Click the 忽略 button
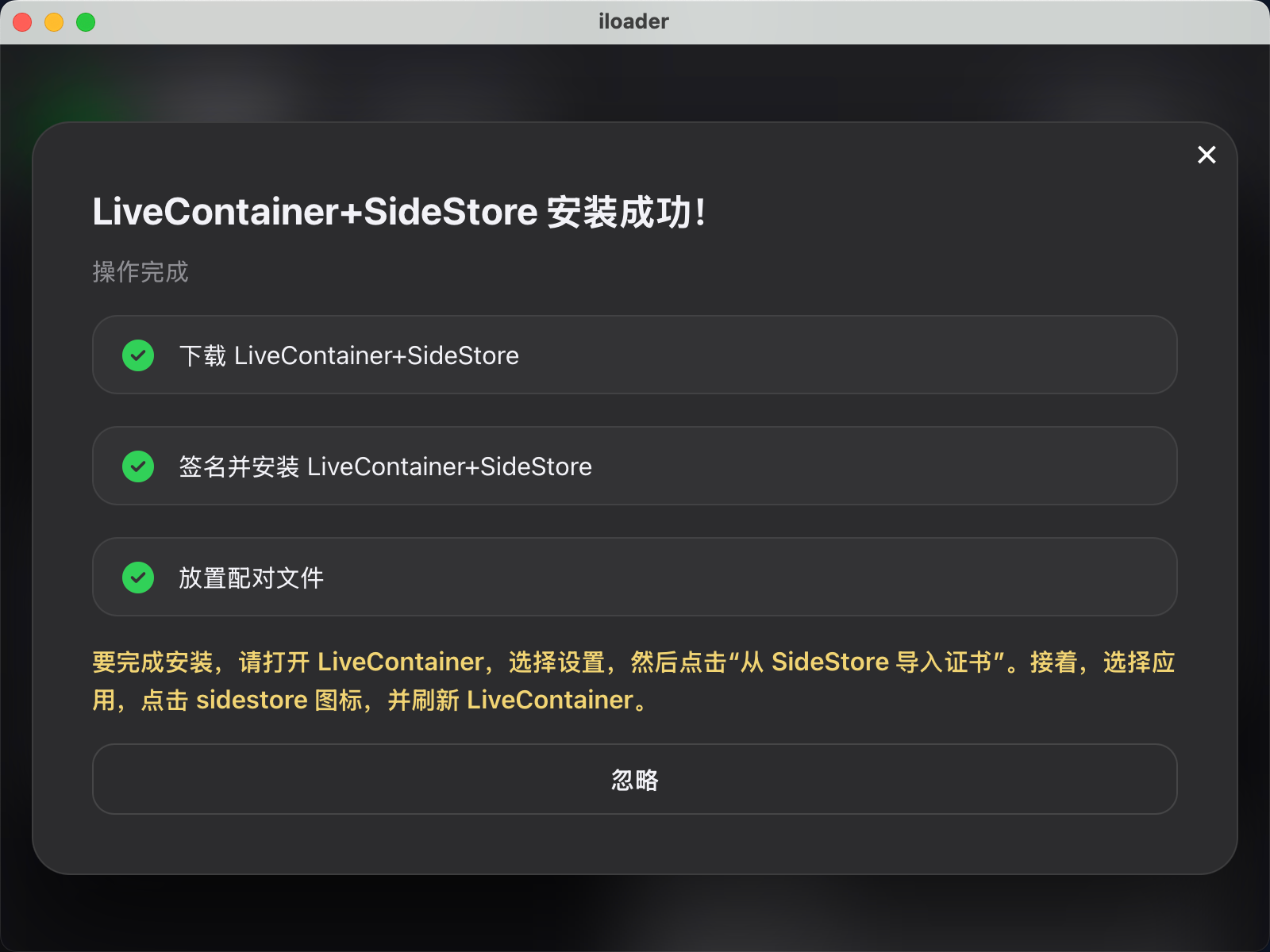This screenshot has height=952, width=1270. click(635, 779)
